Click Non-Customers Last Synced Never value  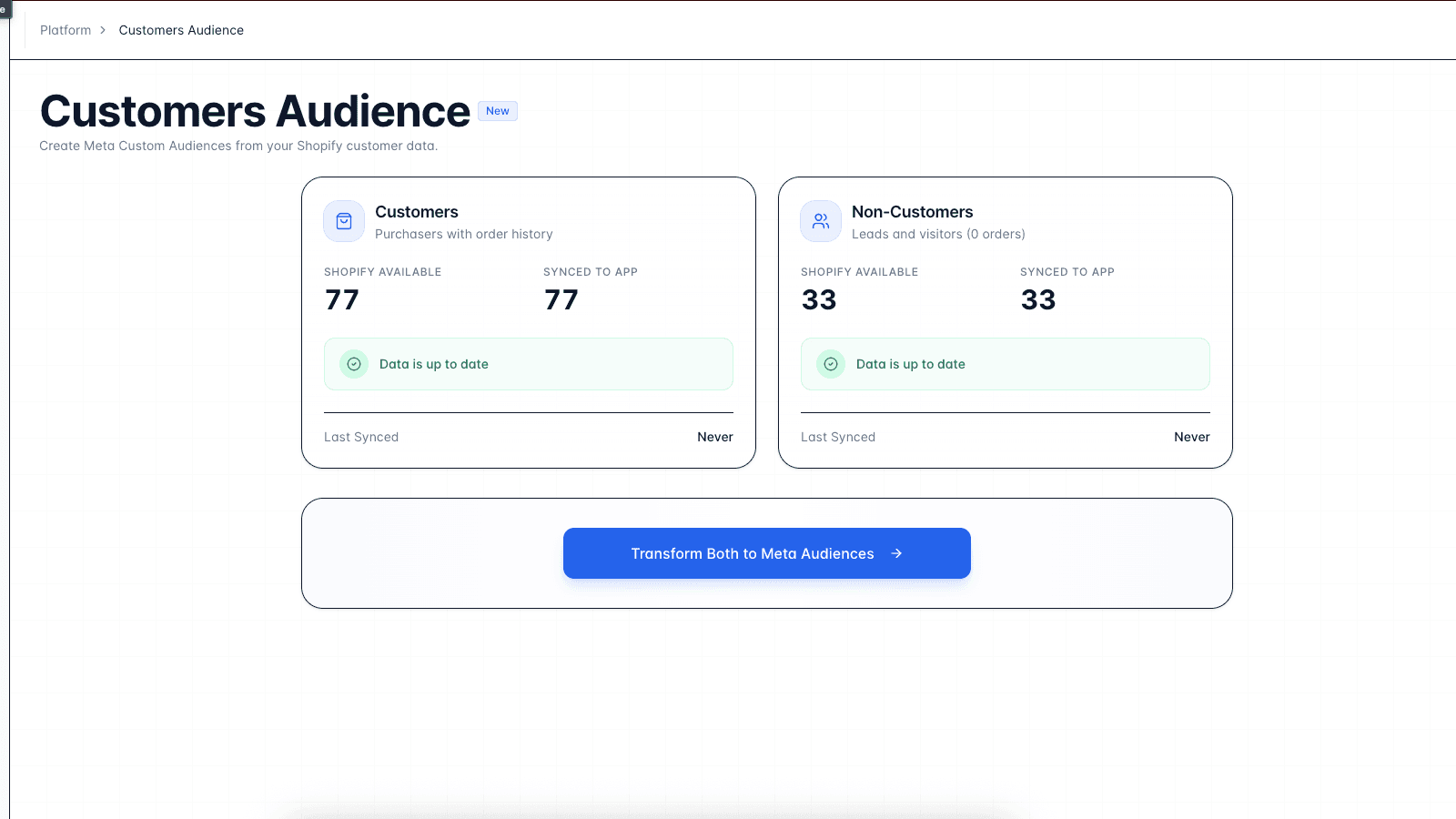click(1192, 437)
